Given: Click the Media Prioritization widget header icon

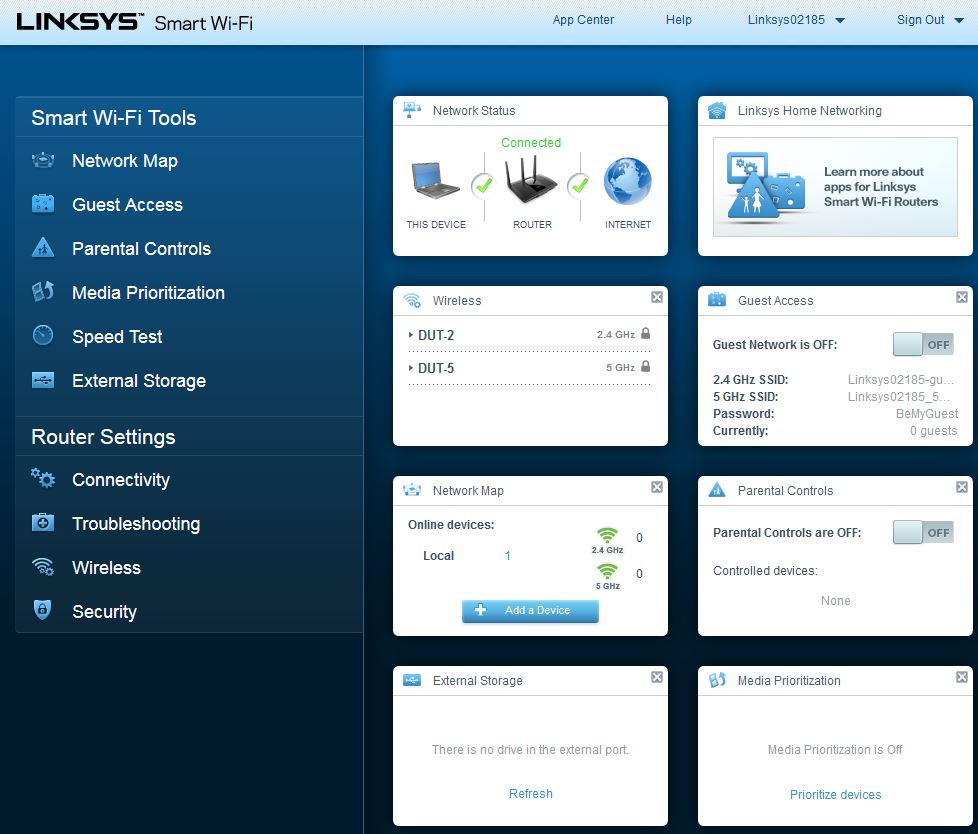Looking at the screenshot, I should coord(717,680).
